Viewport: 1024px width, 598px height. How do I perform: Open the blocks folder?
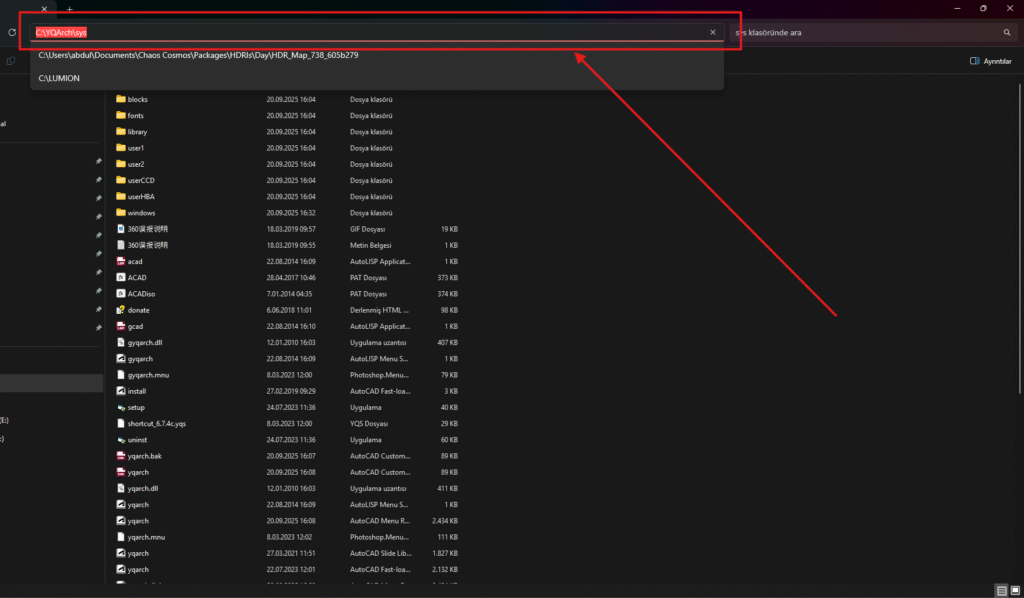click(137, 99)
